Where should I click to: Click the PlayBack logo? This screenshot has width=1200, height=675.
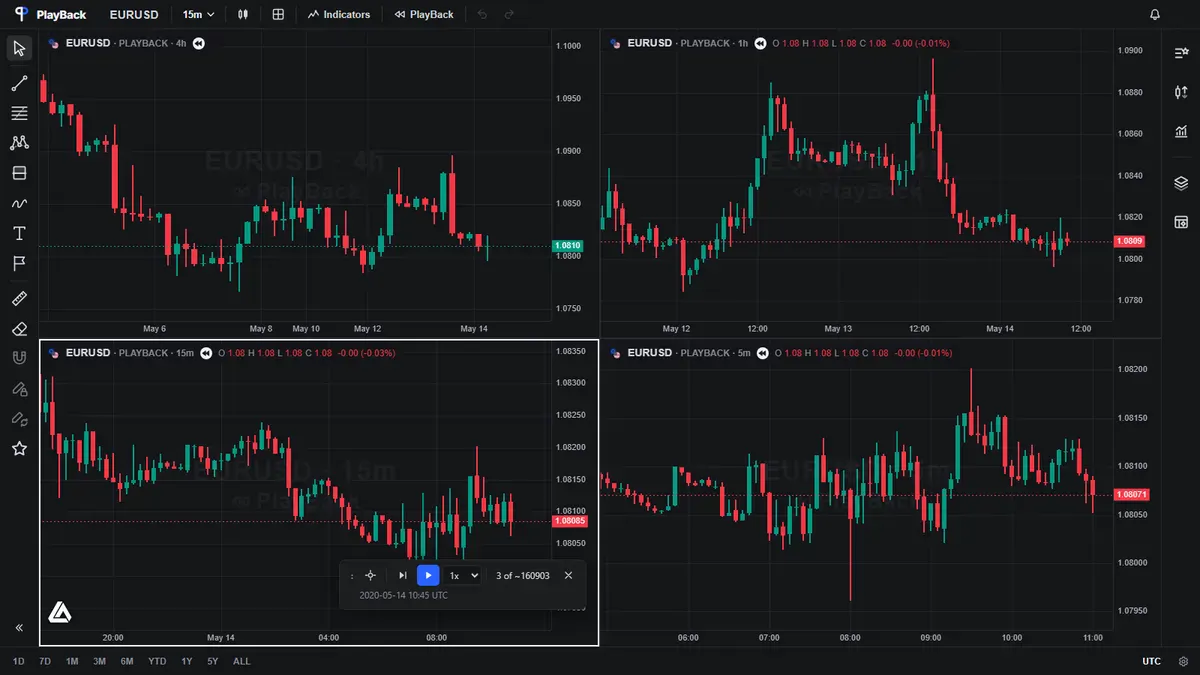(x=50, y=14)
